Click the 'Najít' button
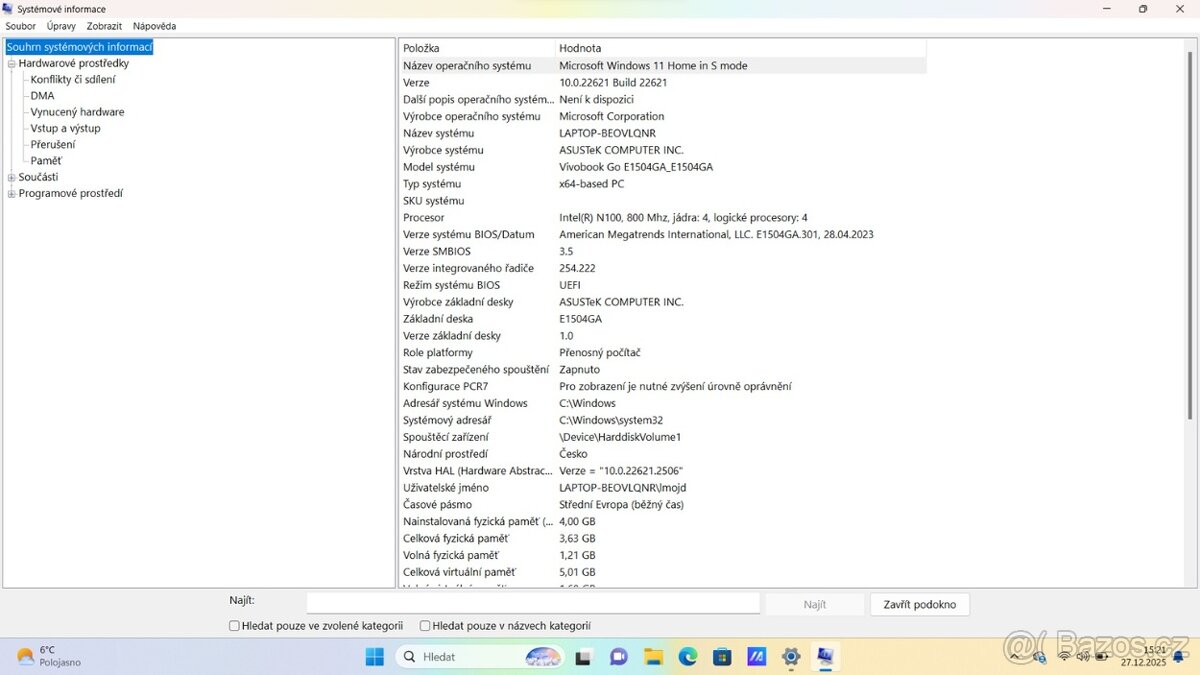This screenshot has height=675, width=1200. pyautogui.click(x=814, y=604)
